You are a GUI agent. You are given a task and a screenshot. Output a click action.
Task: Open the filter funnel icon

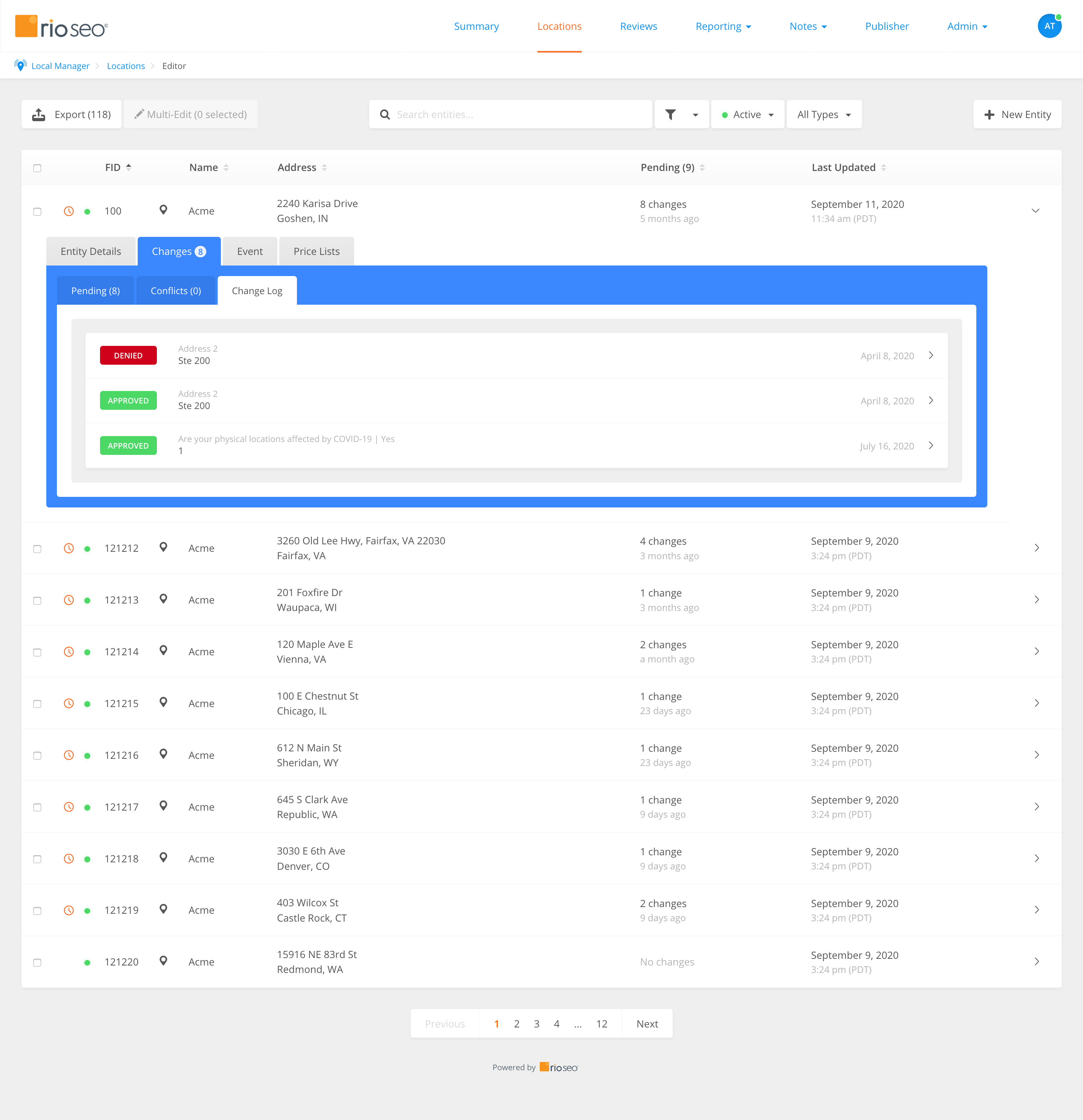tap(672, 114)
